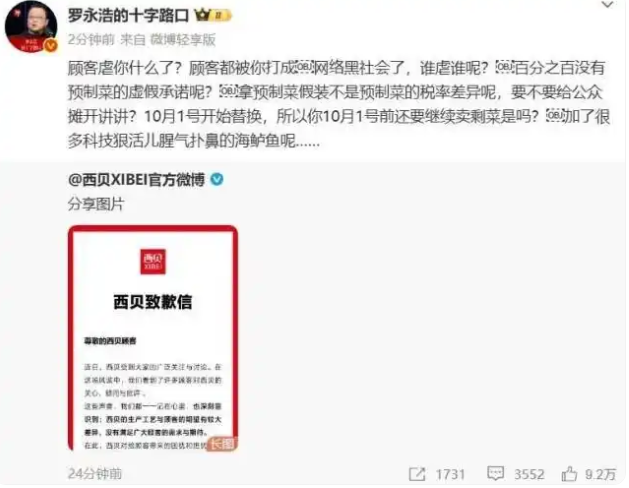Open 罗永浩's profile avatar picture
Image resolution: width=629 pixels, height=488 pixels.
[30, 27]
